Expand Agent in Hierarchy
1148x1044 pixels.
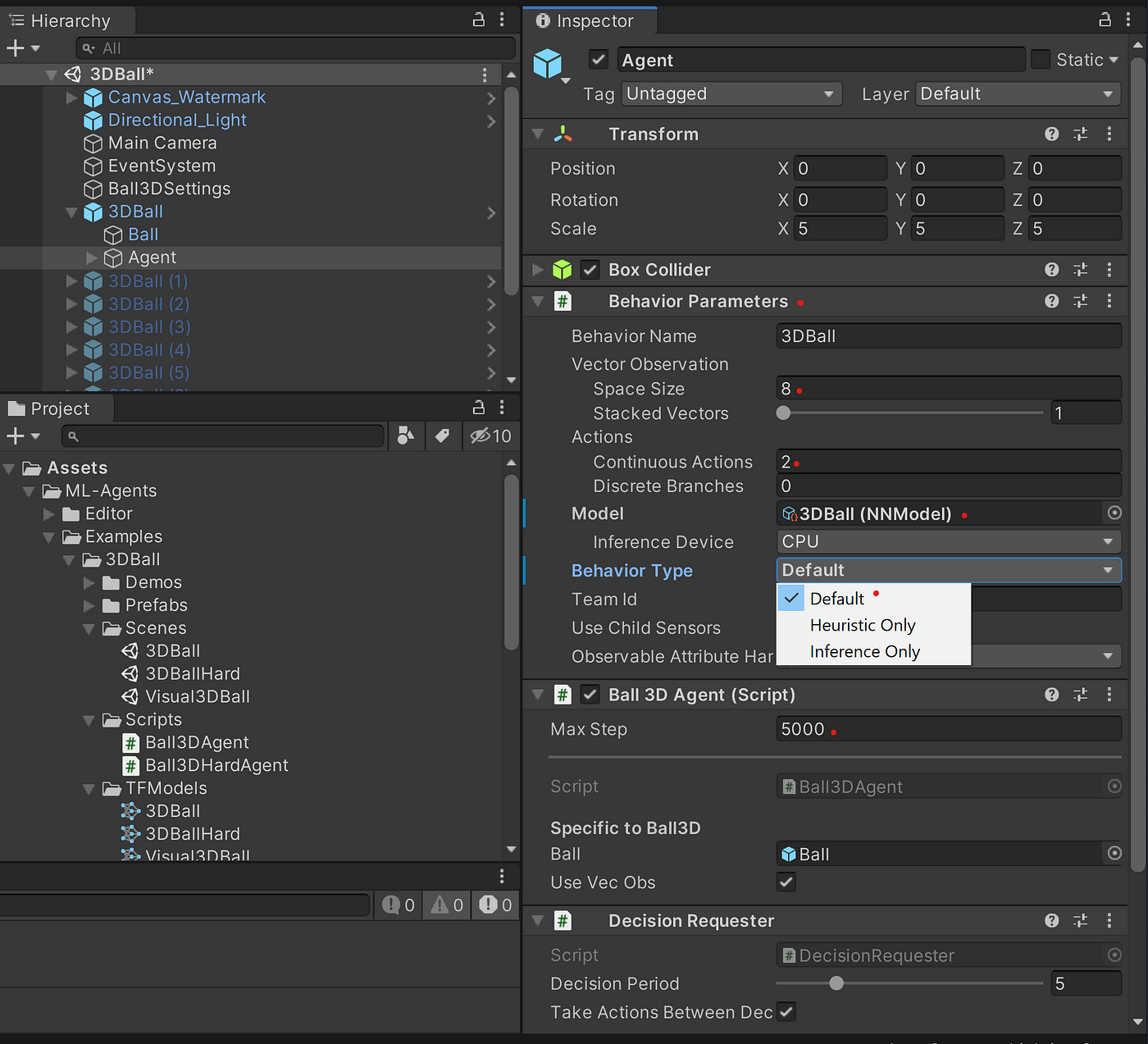click(92, 258)
